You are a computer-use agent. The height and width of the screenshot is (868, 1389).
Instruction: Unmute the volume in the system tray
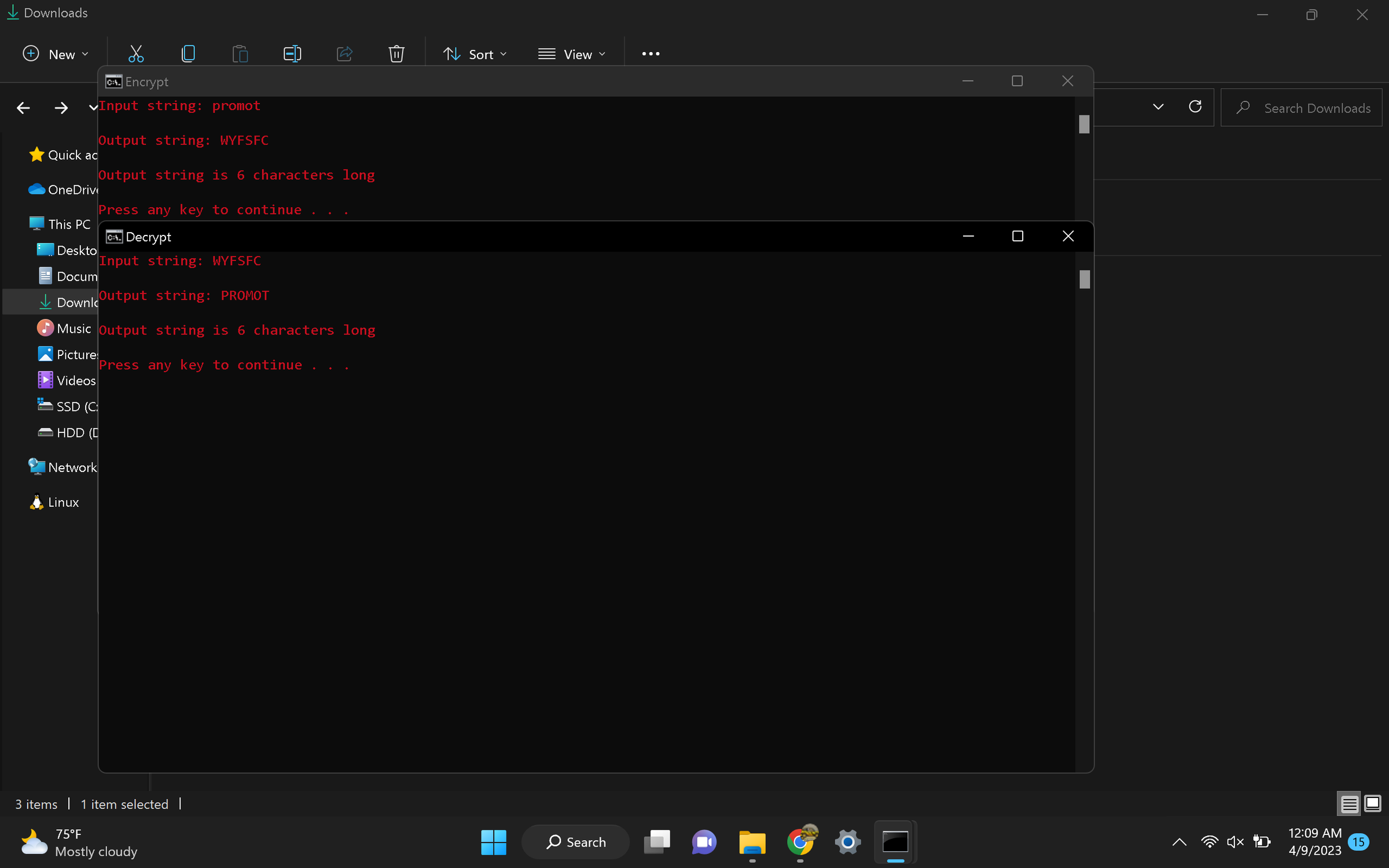[x=1235, y=842]
